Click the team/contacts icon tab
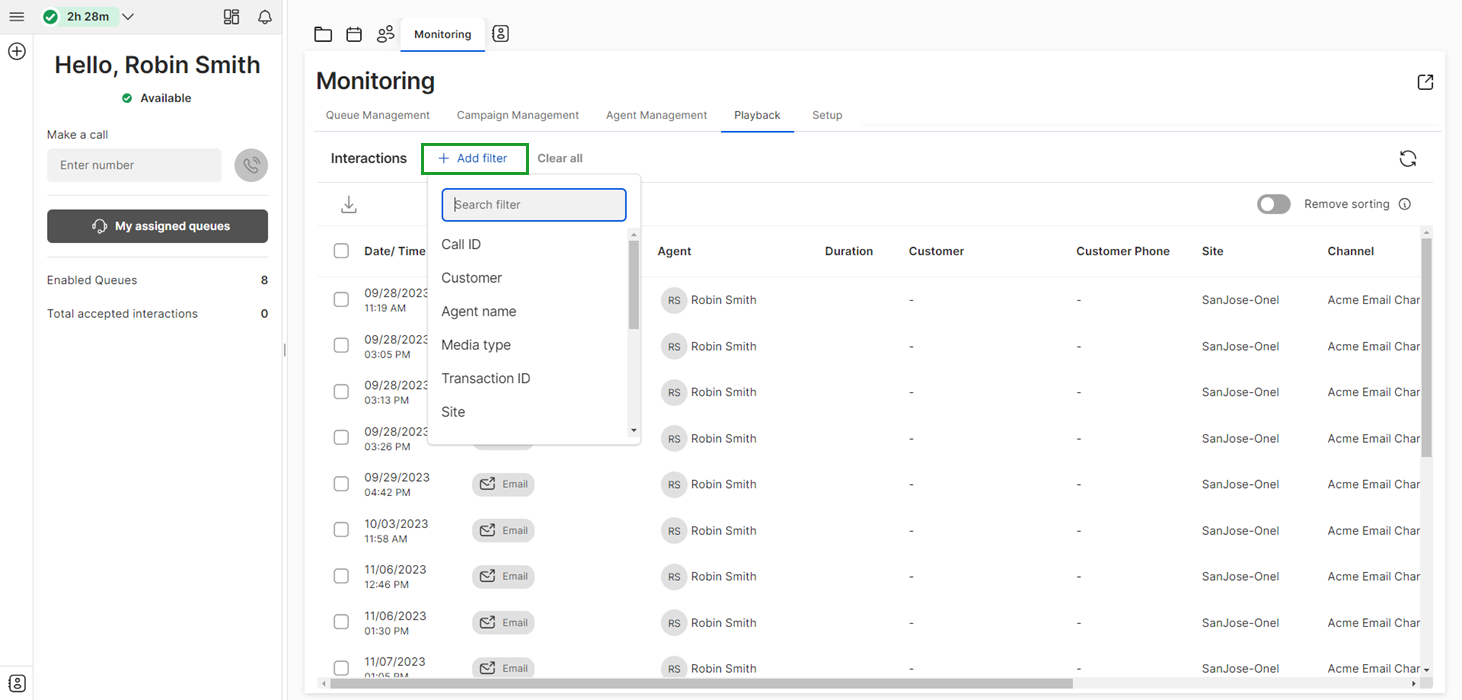 tap(386, 33)
